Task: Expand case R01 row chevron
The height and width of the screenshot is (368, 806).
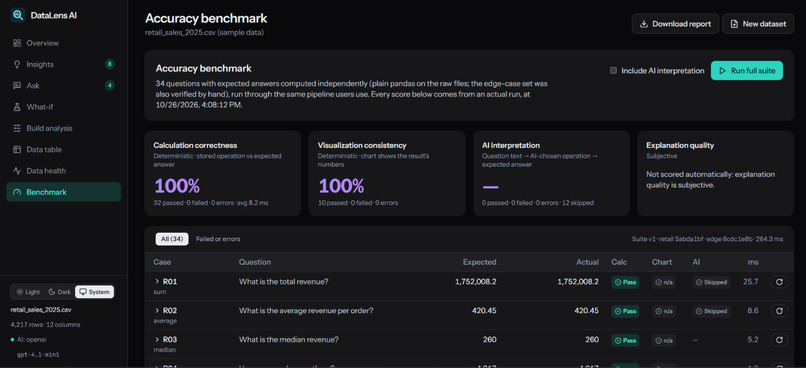Action: tap(157, 282)
